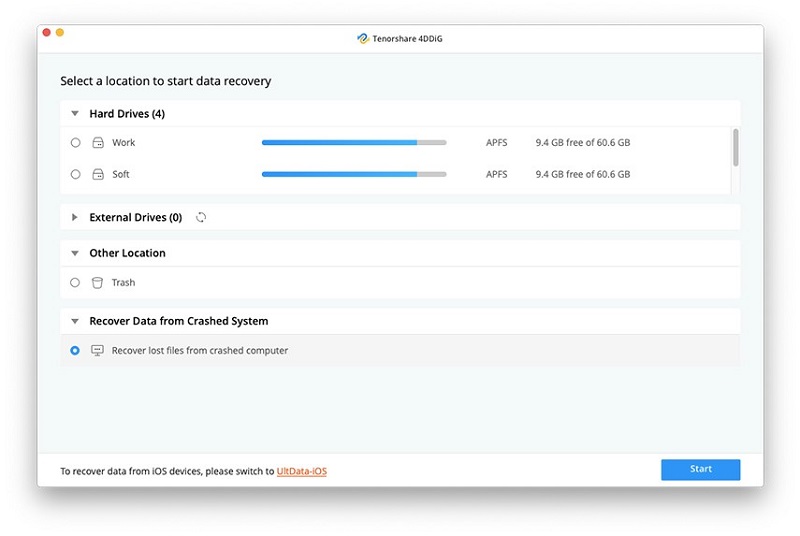Collapse the Other Location section
Viewport: 800px width, 536px height.
(x=75, y=254)
